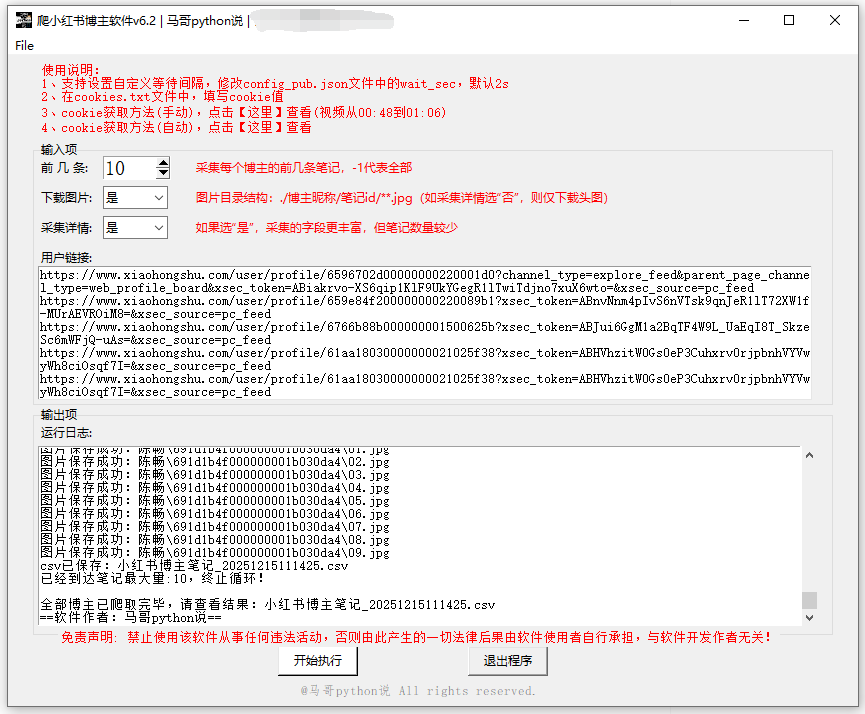Click the spinbox down arrow for 前几条

click(x=163, y=174)
